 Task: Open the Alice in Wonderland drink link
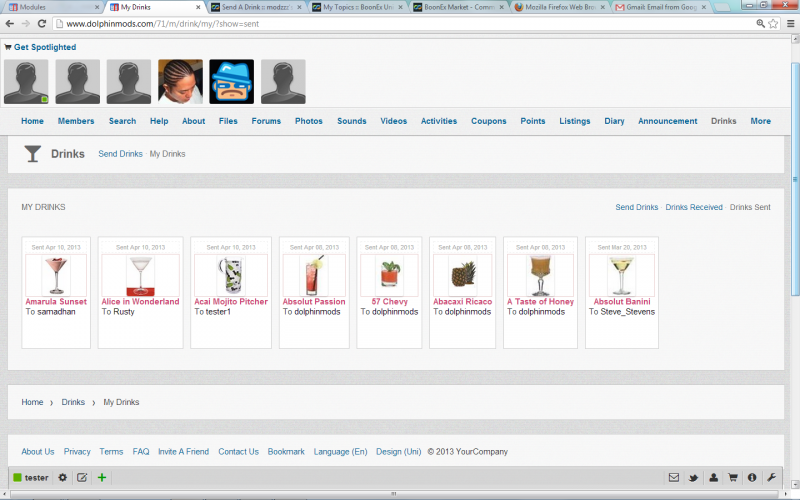140,302
